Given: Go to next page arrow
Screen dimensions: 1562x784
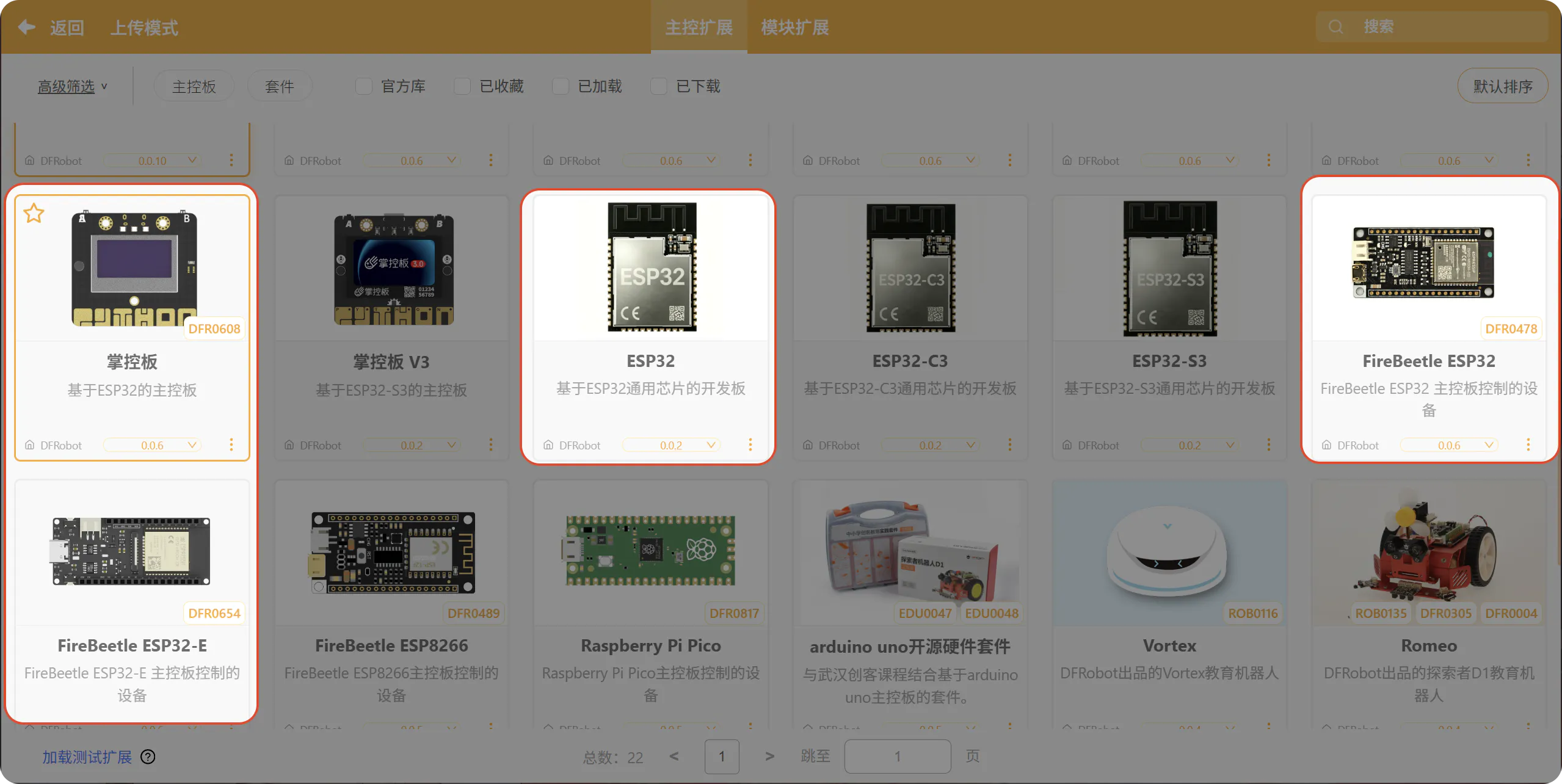Looking at the screenshot, I should [769, 757].
